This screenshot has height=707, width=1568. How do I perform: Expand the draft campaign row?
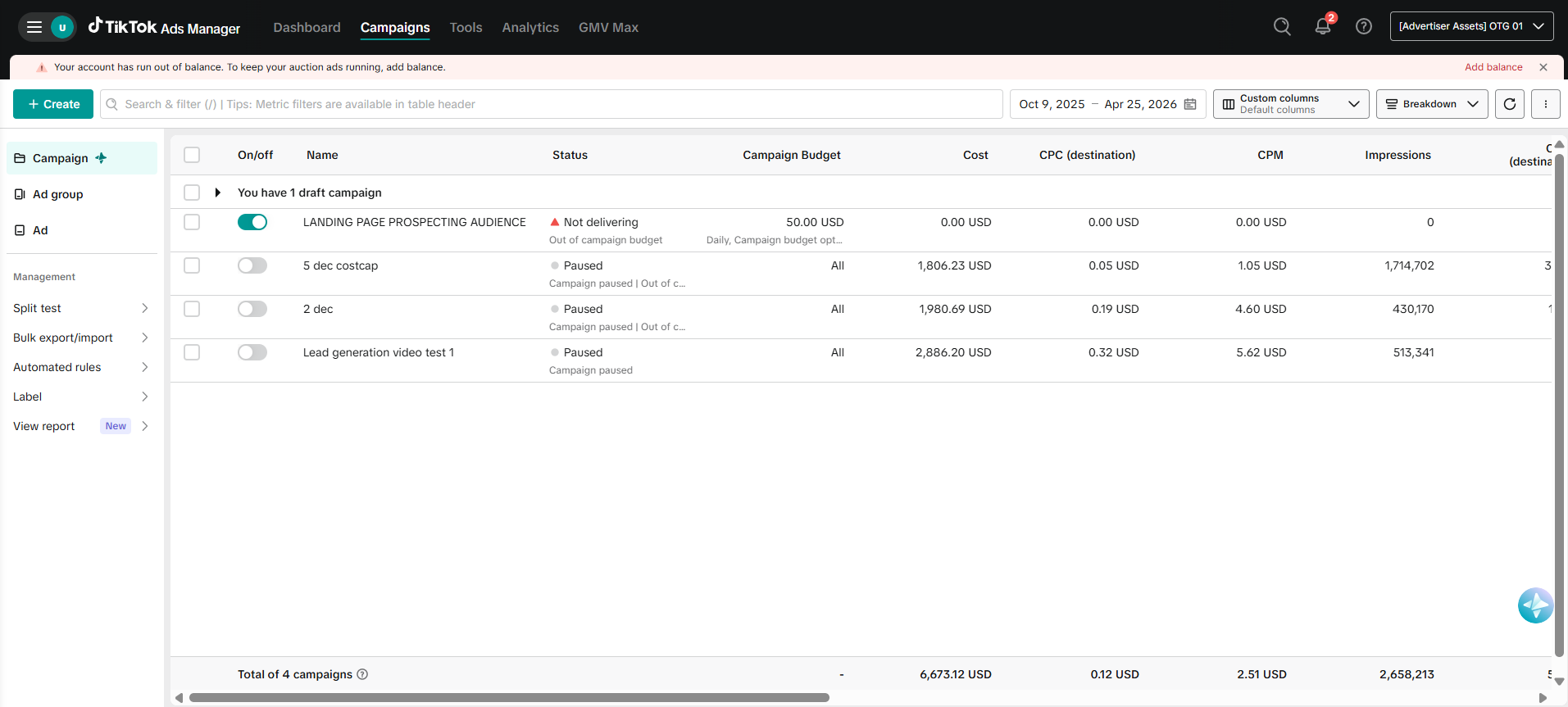pyautogui.click(x=217, y=193)
